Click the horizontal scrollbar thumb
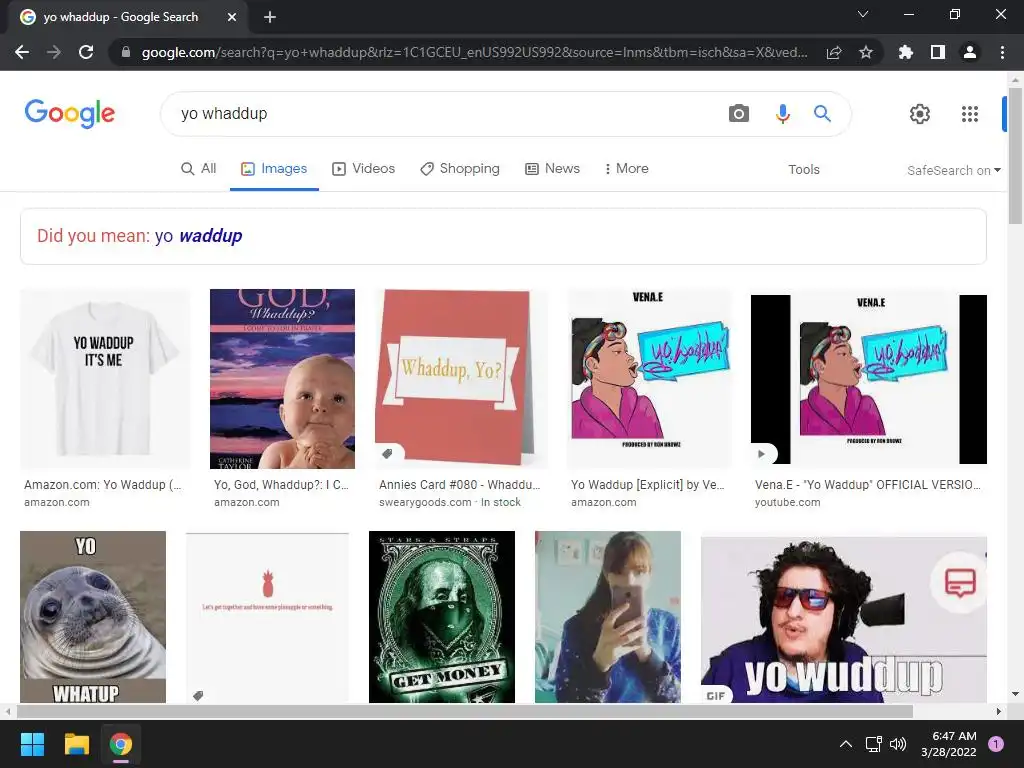This screenshot has height=768, width=1024. tap(464, 711)
